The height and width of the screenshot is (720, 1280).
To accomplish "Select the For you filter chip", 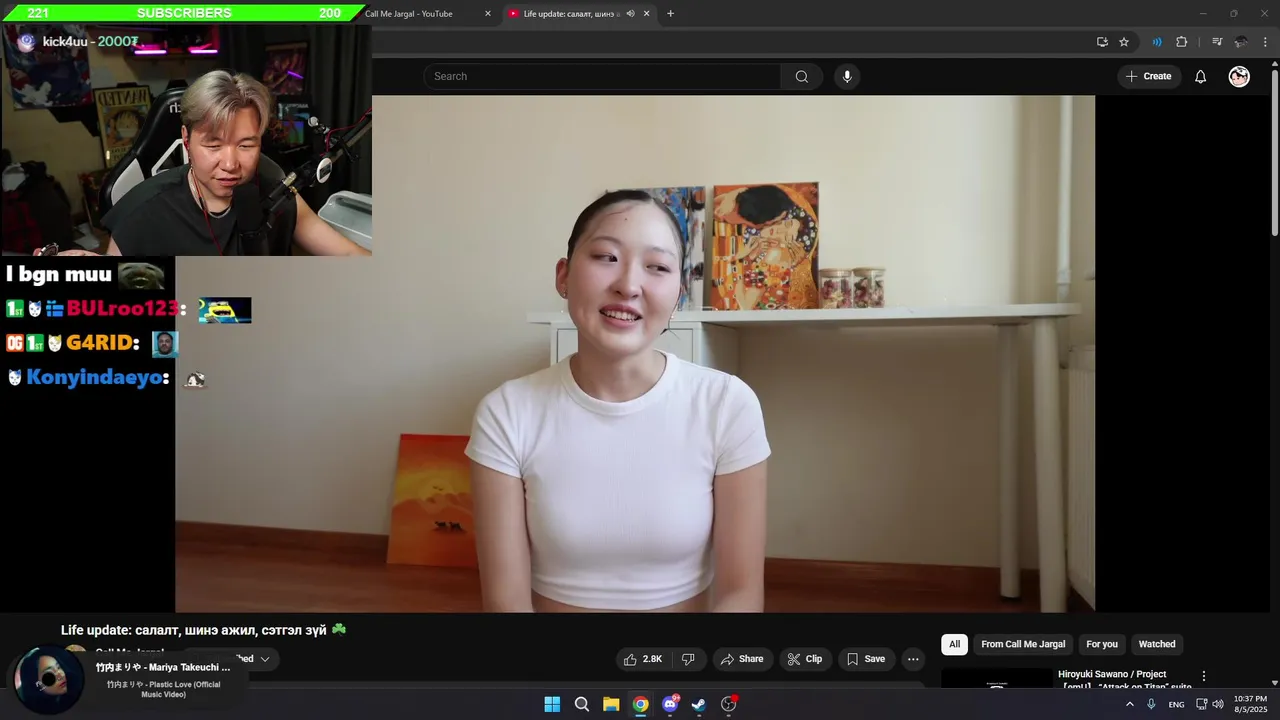I will pyautogui.click(x=1102, y=644).
